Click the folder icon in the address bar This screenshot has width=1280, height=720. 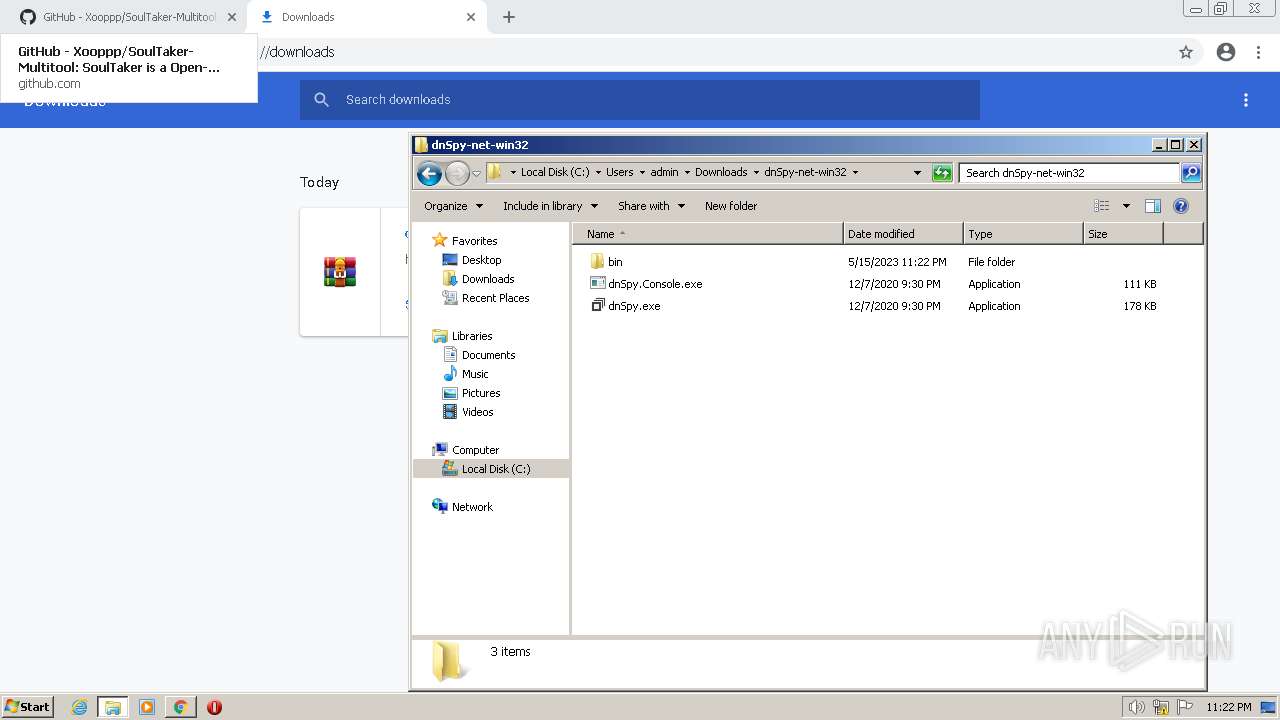tap(494, 172)
